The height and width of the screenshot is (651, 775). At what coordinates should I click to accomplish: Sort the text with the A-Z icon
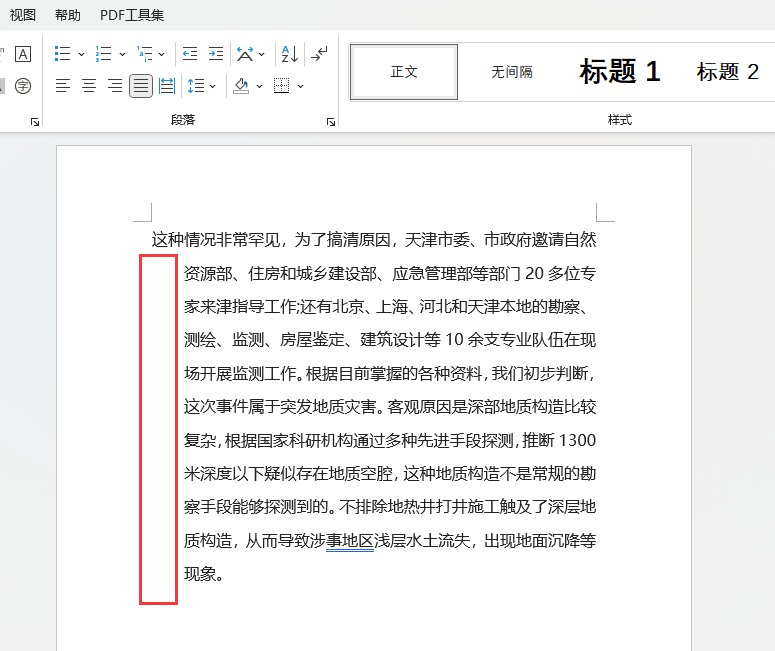click(288, 54)
